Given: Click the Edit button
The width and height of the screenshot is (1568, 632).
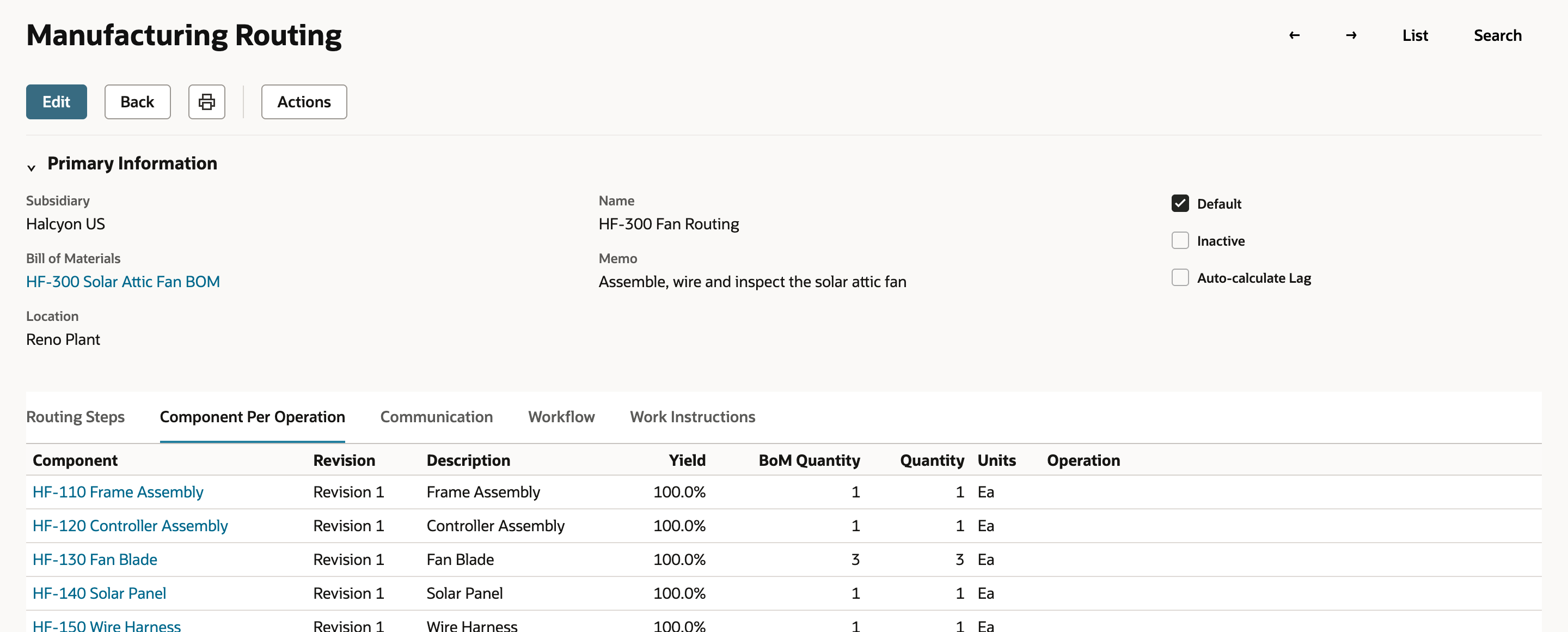Looking at the screenshot, I should [x=56, y=102].
